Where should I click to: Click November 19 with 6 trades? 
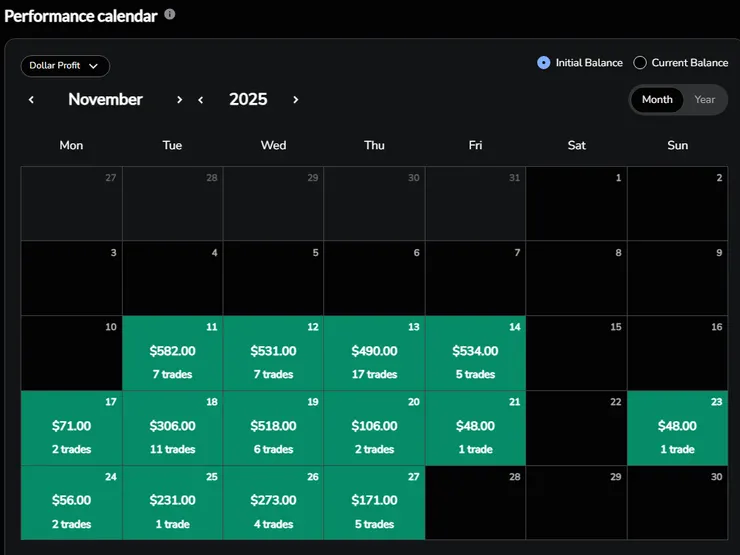click(x=273, y=428)
